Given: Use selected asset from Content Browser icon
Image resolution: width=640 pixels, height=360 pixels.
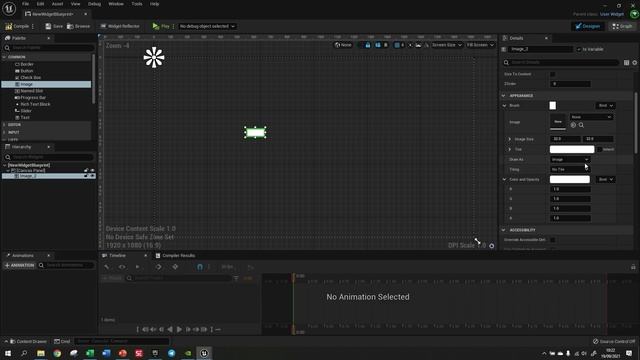Looking at the screenshot, I should pos(573,125).
